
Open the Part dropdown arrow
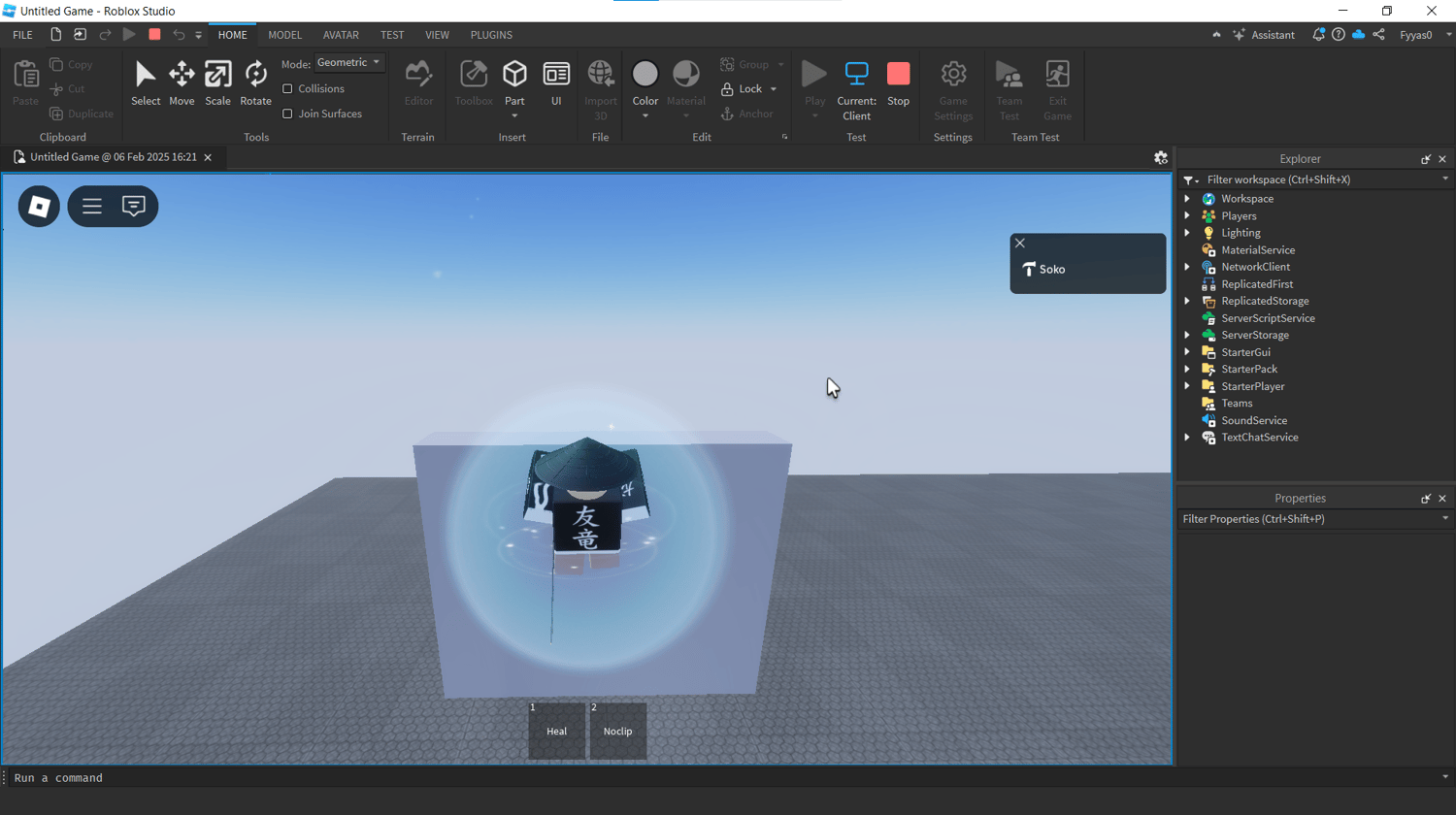coord(514,116)
